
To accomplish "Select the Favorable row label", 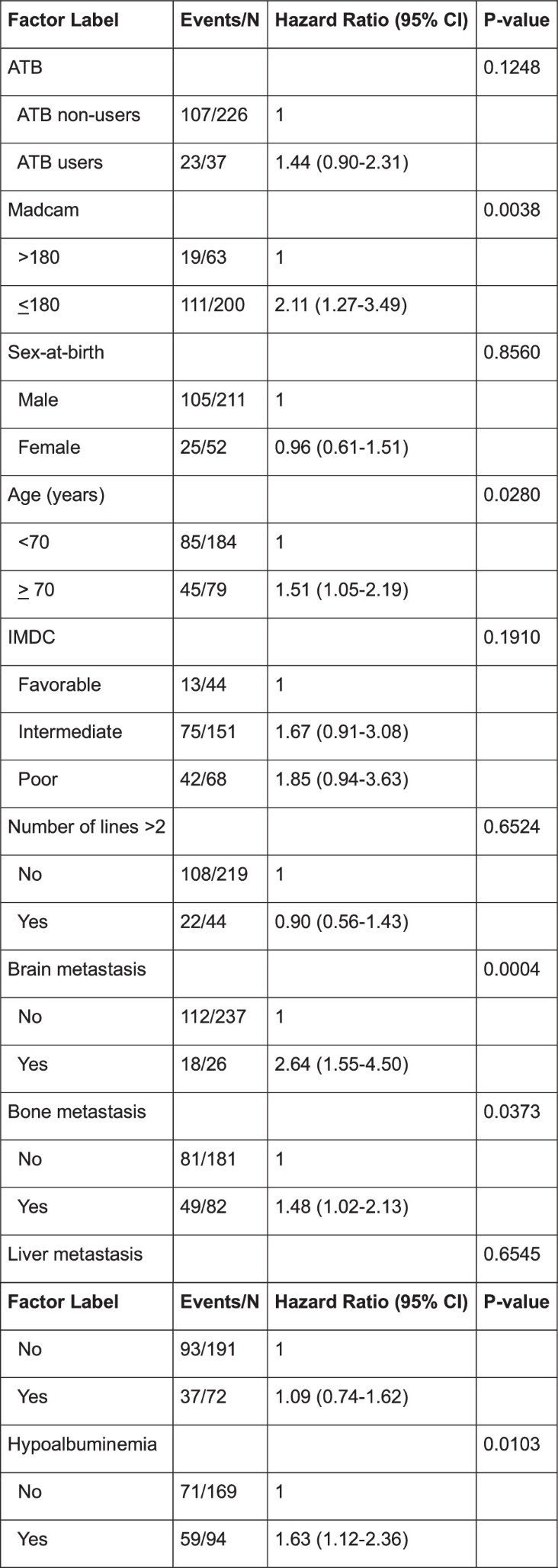I will pos(59,685).
